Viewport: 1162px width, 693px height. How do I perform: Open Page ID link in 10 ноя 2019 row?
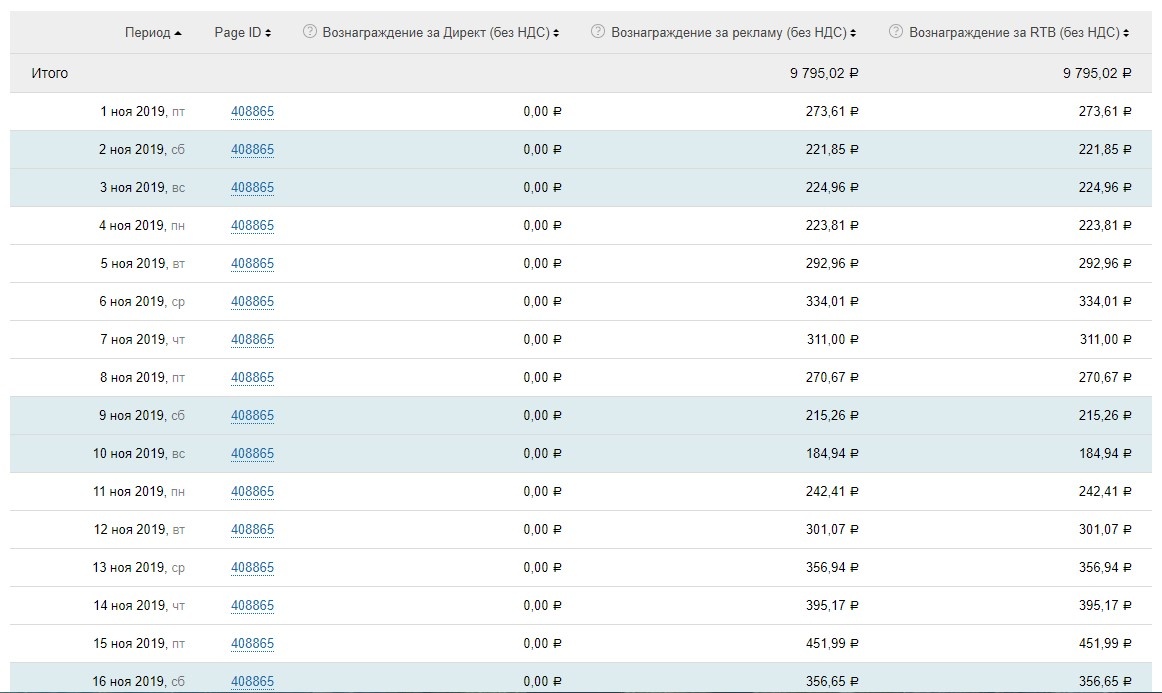(252, 454)
